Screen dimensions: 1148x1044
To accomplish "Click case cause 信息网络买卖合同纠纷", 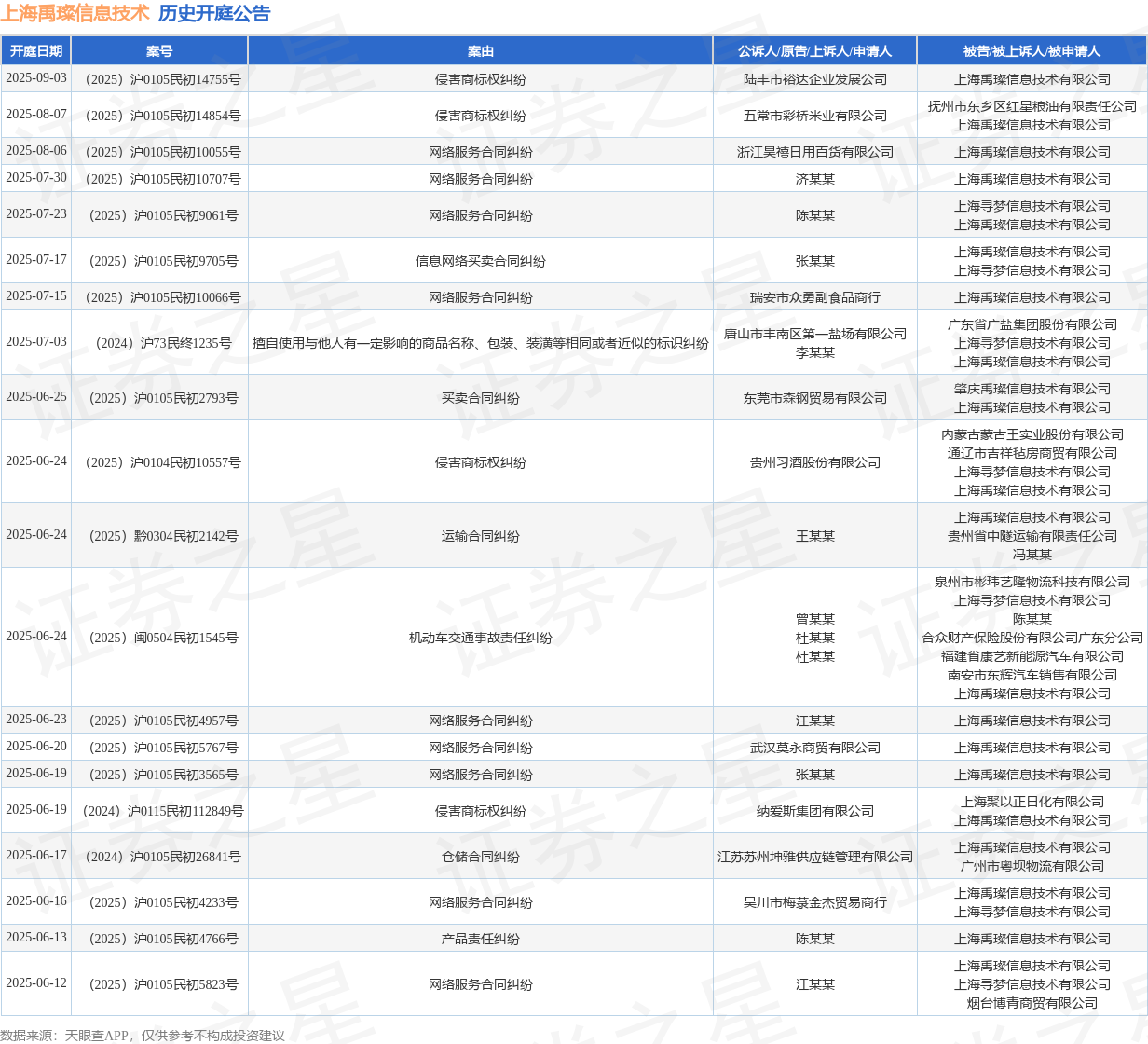I will [x=481, y=261].
